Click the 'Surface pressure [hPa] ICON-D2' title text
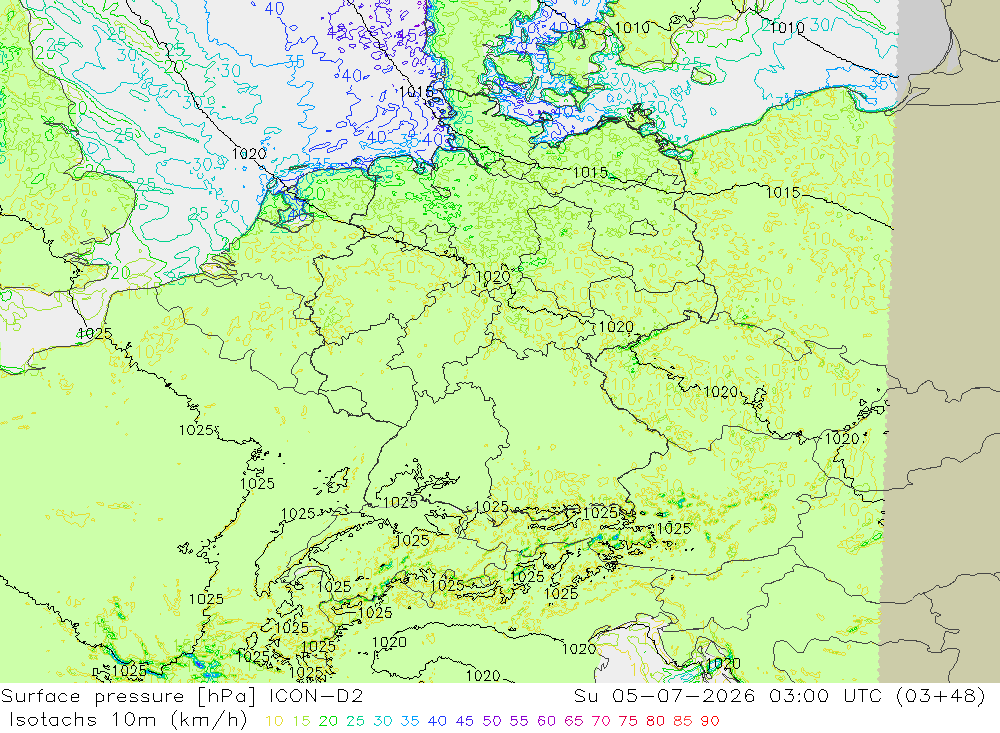The height and width of the screenshot is (733, 1000). (x=182, y=696)
